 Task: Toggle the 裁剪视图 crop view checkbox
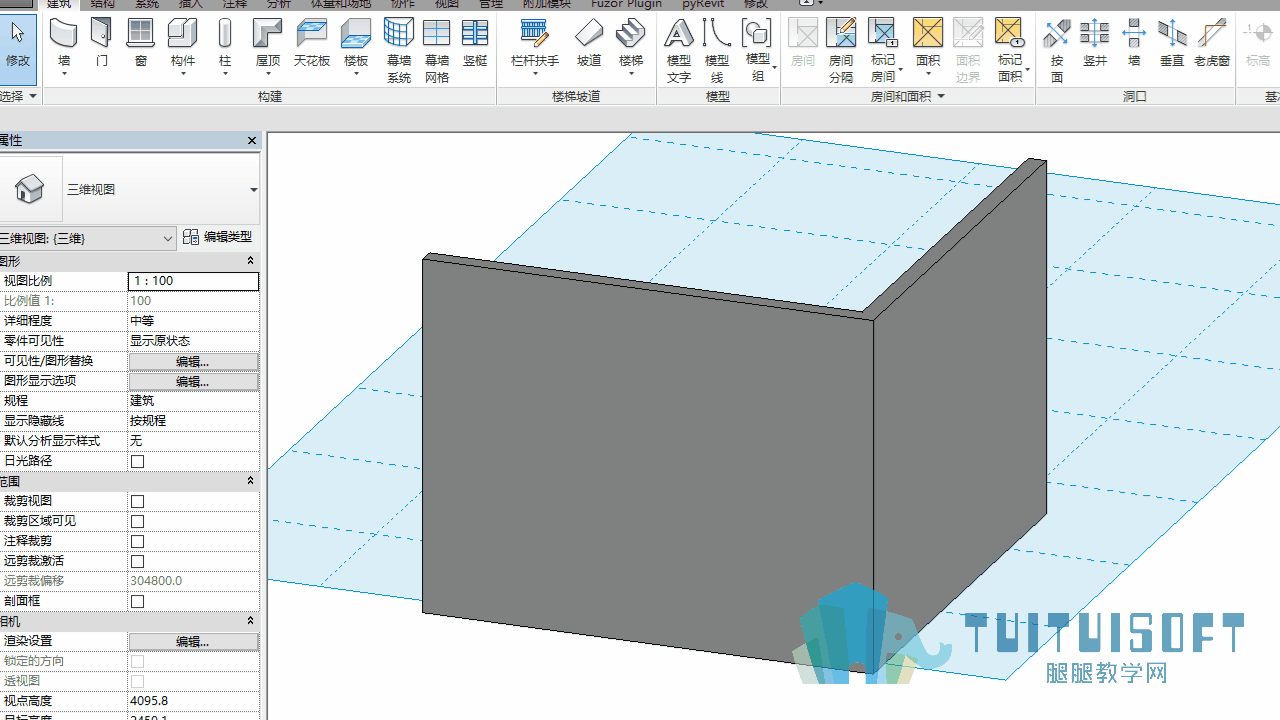pyautogui.click(x=138, y=501)
